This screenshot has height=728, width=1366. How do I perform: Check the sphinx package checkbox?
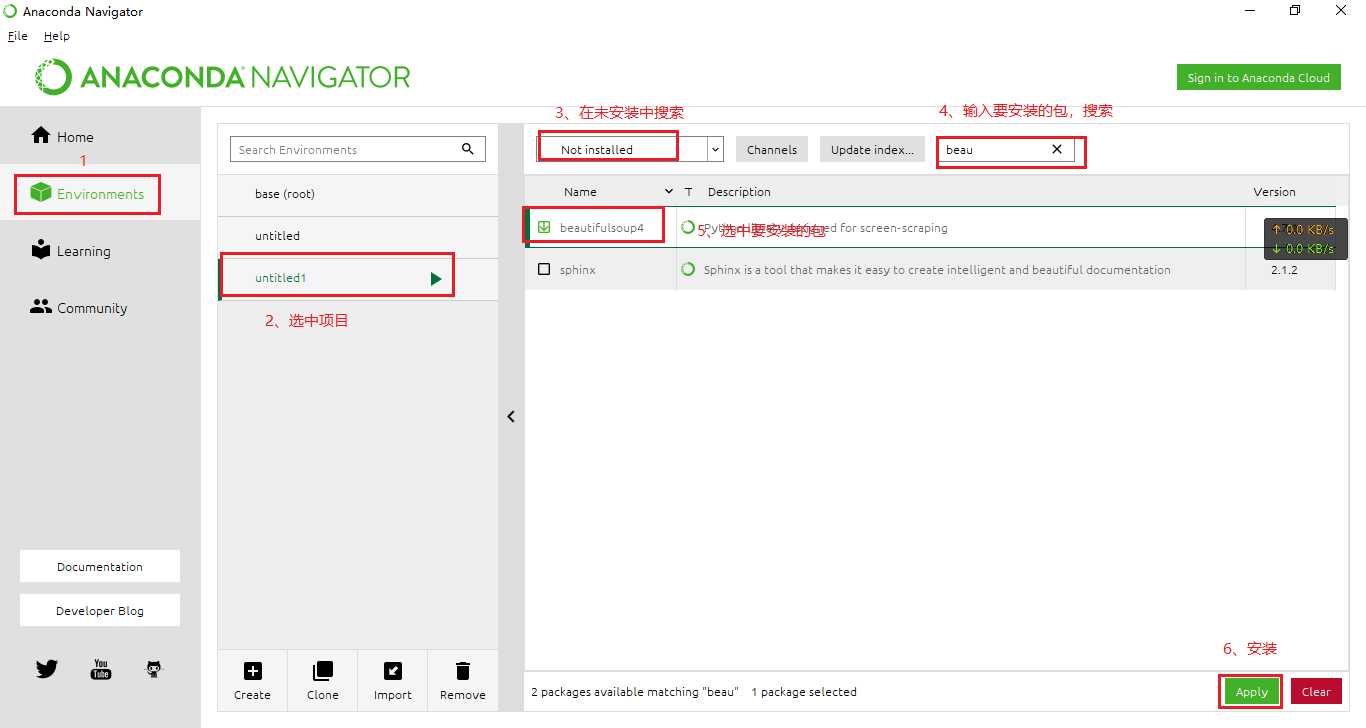544,269
